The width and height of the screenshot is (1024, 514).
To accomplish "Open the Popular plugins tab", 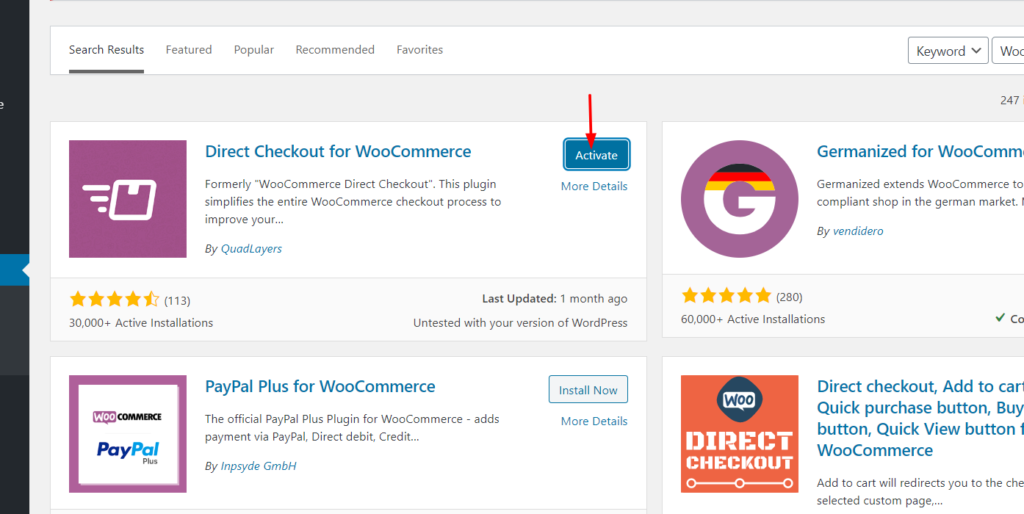I will (x=254, y=50).
